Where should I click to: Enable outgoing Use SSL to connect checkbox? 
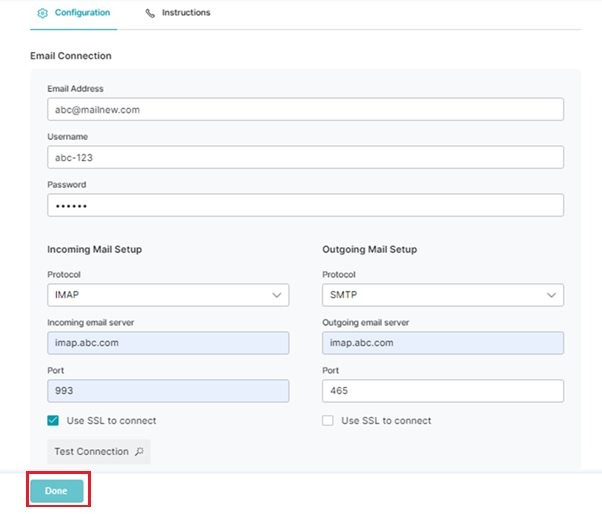tap(328, 420)
